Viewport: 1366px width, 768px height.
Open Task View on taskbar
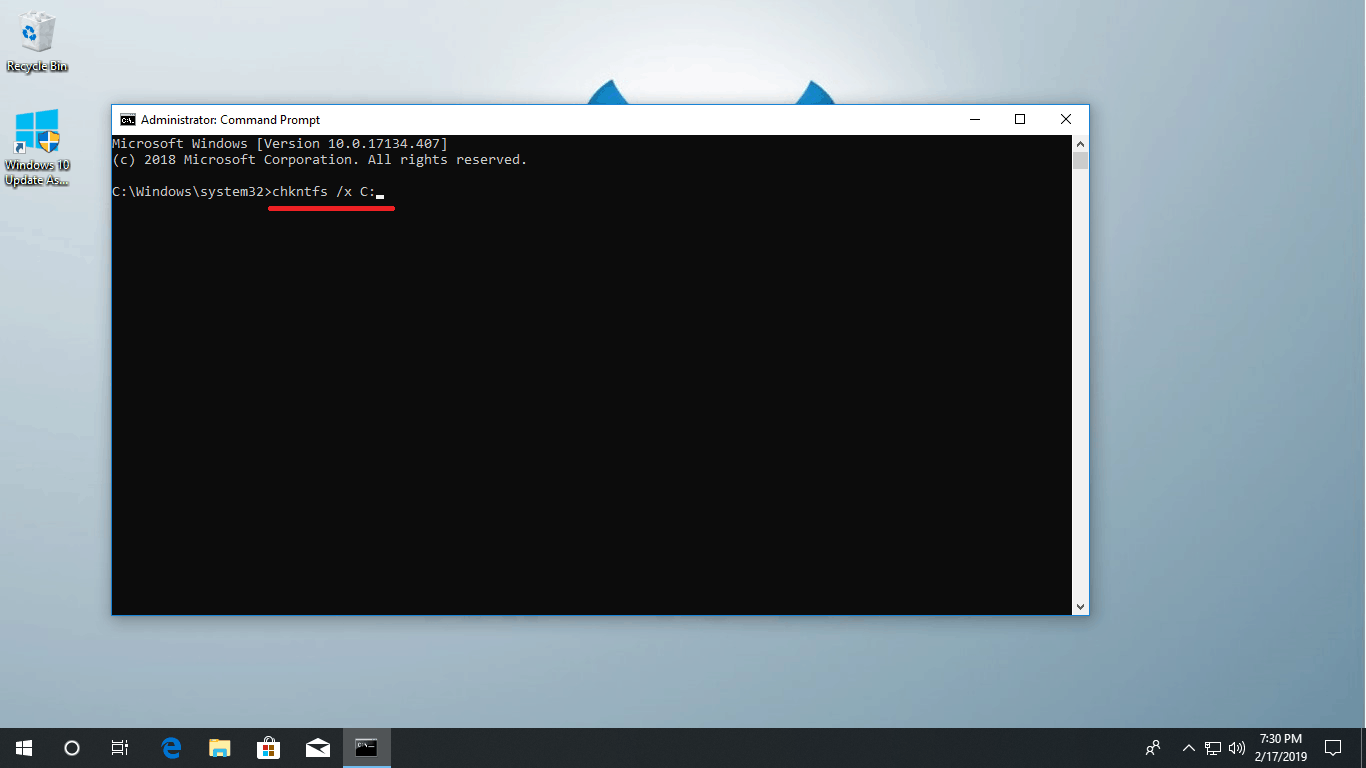tap(120, 748)
